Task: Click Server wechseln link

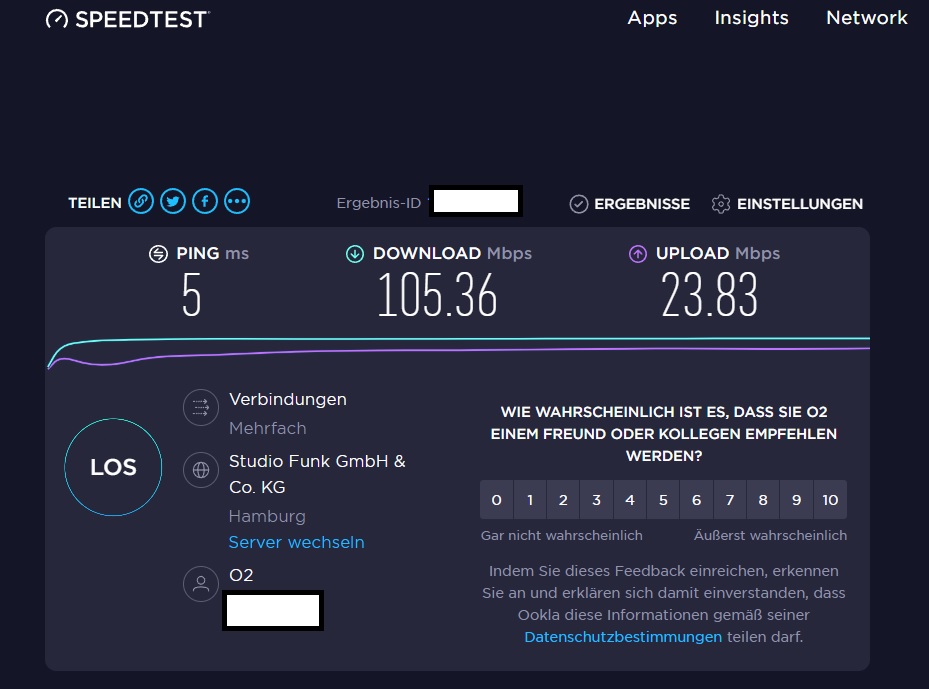Action: 296,542
